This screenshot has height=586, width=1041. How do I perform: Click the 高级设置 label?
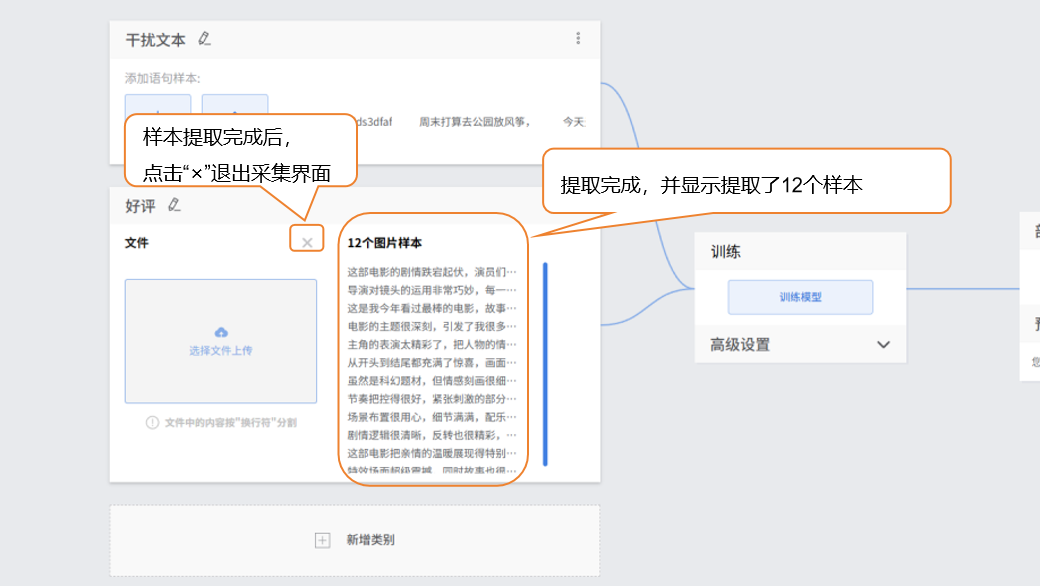[x=740, y=345]
